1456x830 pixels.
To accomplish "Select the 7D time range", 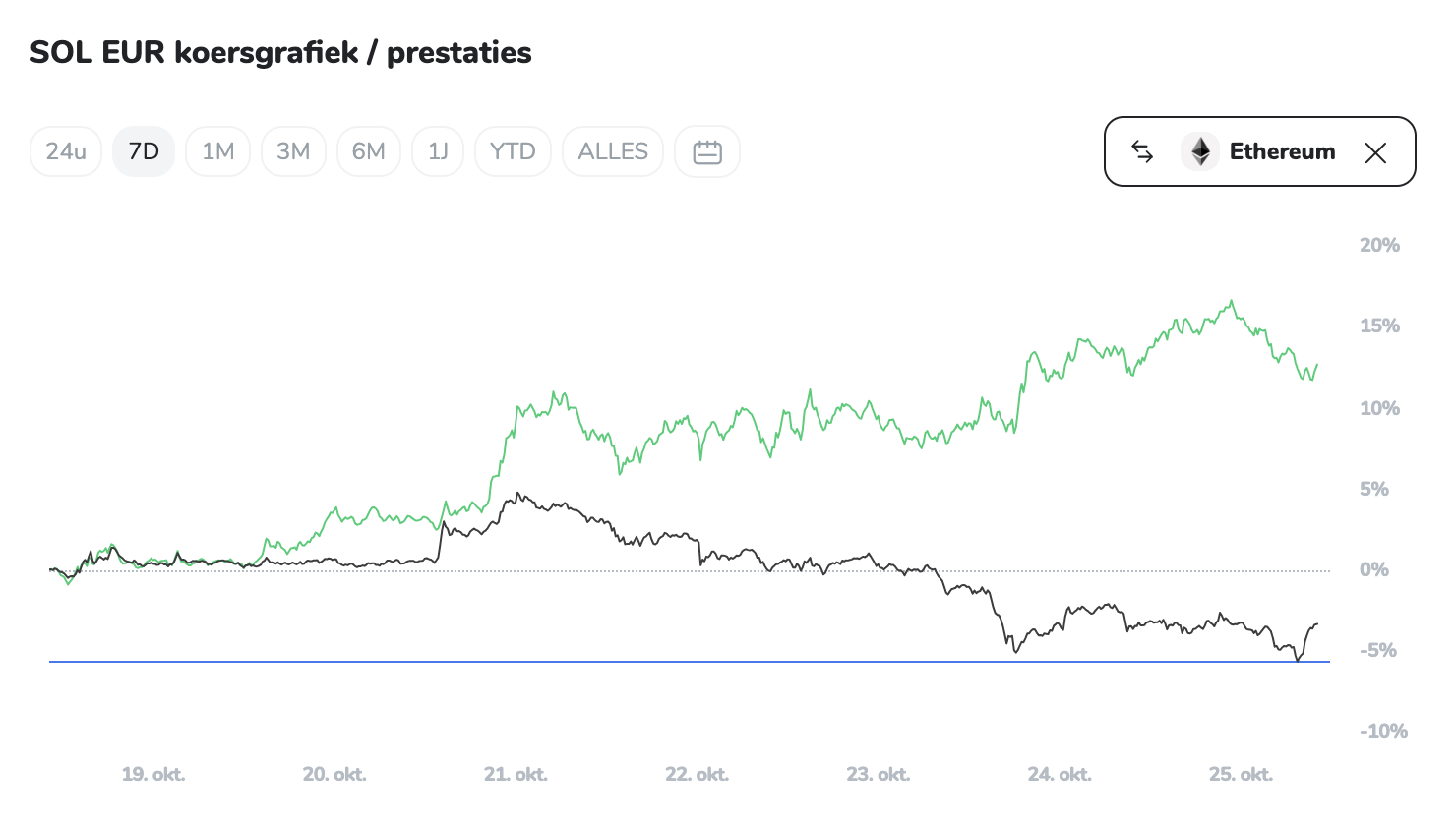I will pos(144,151).
